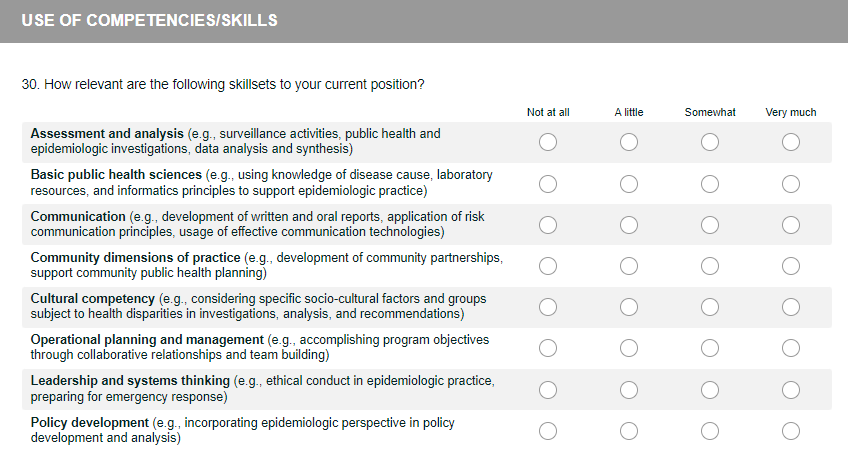This screenshot has height=462, width=848.
Task: Choose 'Somewhat' for Policy development
Action: [710, 431]
